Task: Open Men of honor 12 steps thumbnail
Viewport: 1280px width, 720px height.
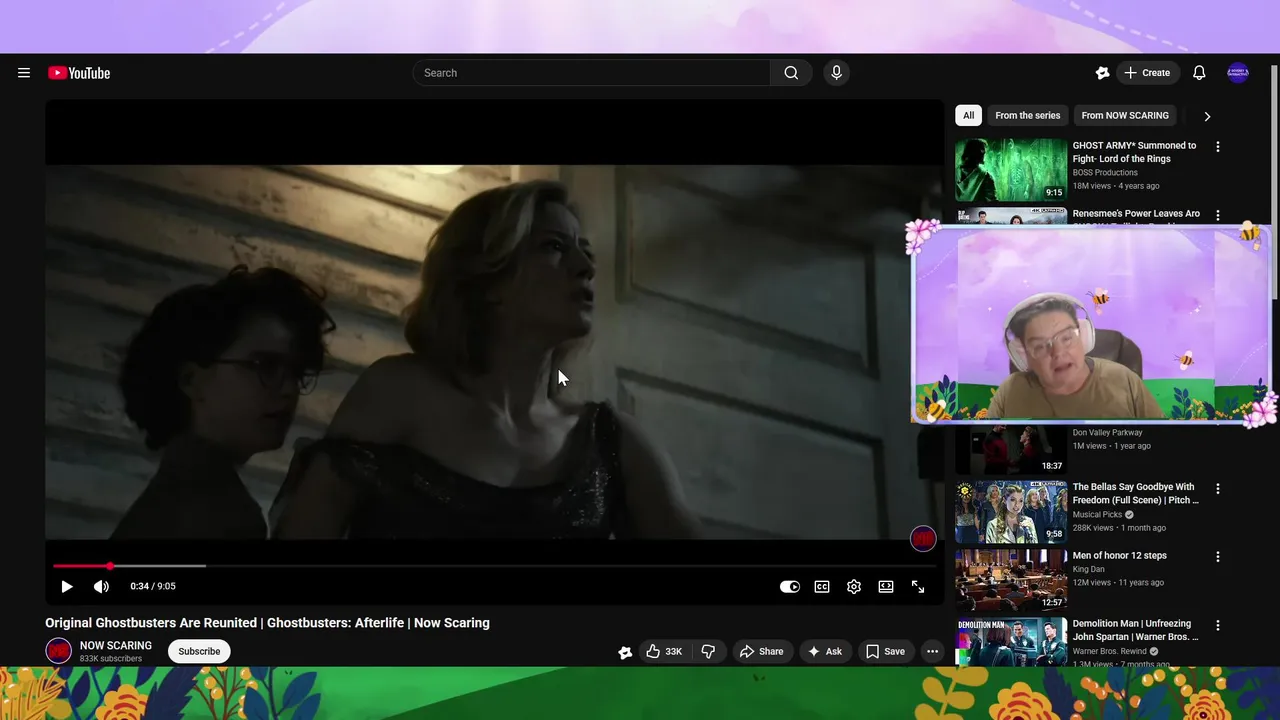Action: [1011, 580]
